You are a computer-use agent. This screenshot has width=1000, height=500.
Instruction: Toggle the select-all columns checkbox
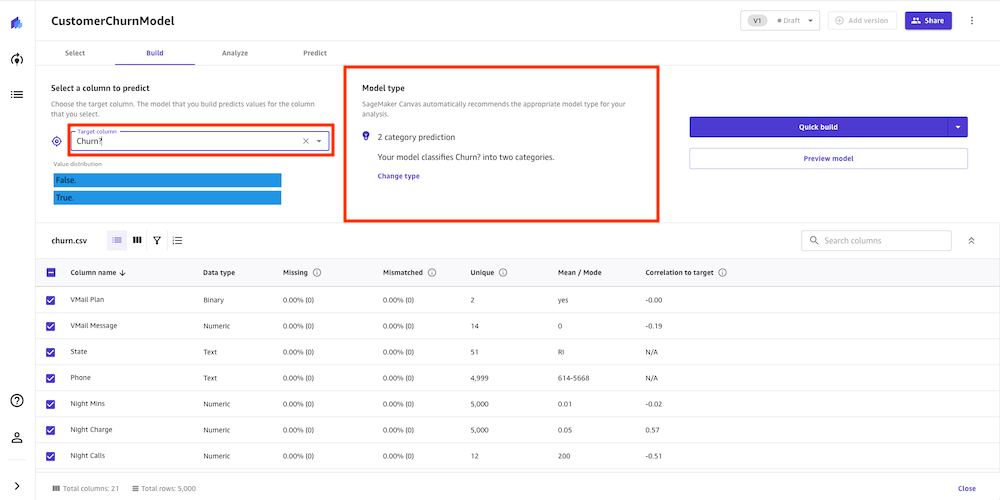(x=51, y=272)
